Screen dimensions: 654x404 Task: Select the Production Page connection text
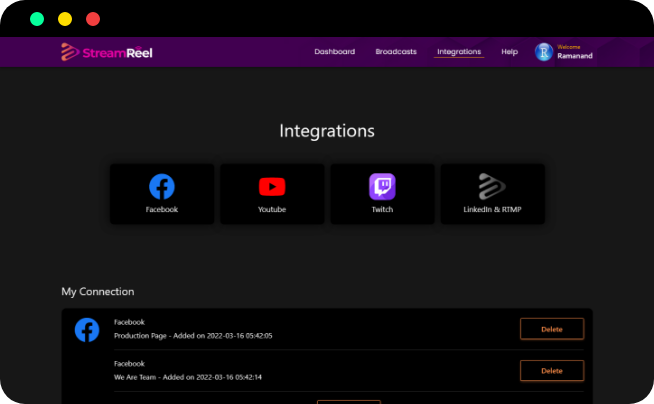coord(193,336)
